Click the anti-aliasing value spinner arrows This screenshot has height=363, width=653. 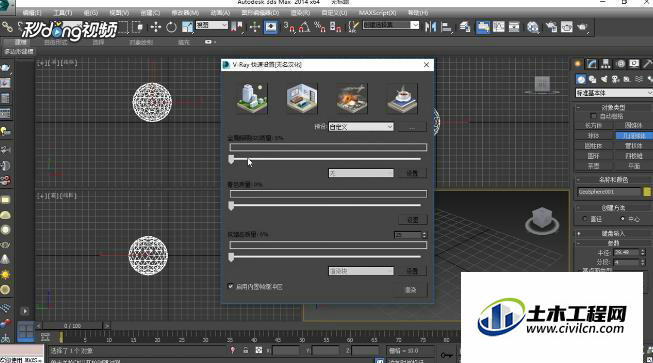pyautogui.click(x=424, y=235)
